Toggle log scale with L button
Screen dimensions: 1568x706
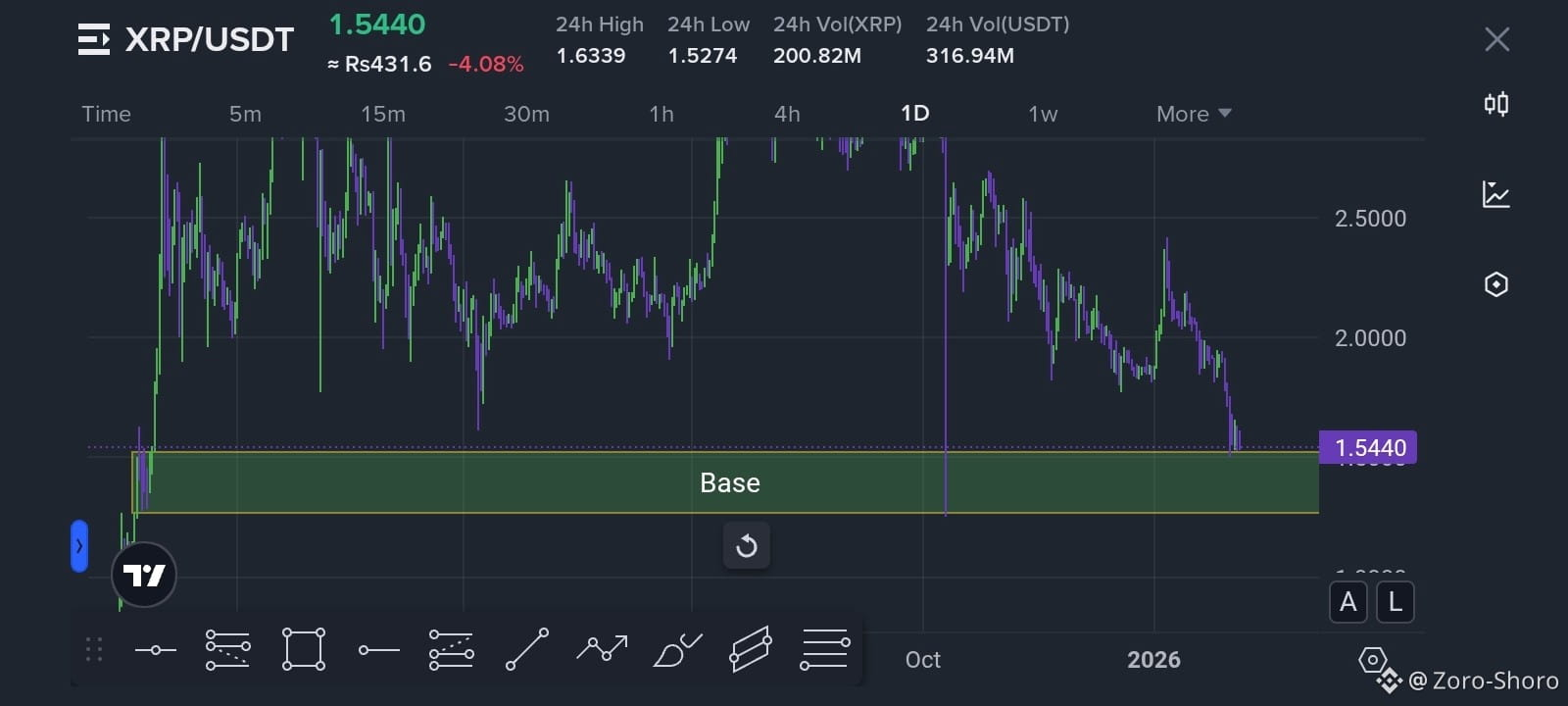[1396, 602]
